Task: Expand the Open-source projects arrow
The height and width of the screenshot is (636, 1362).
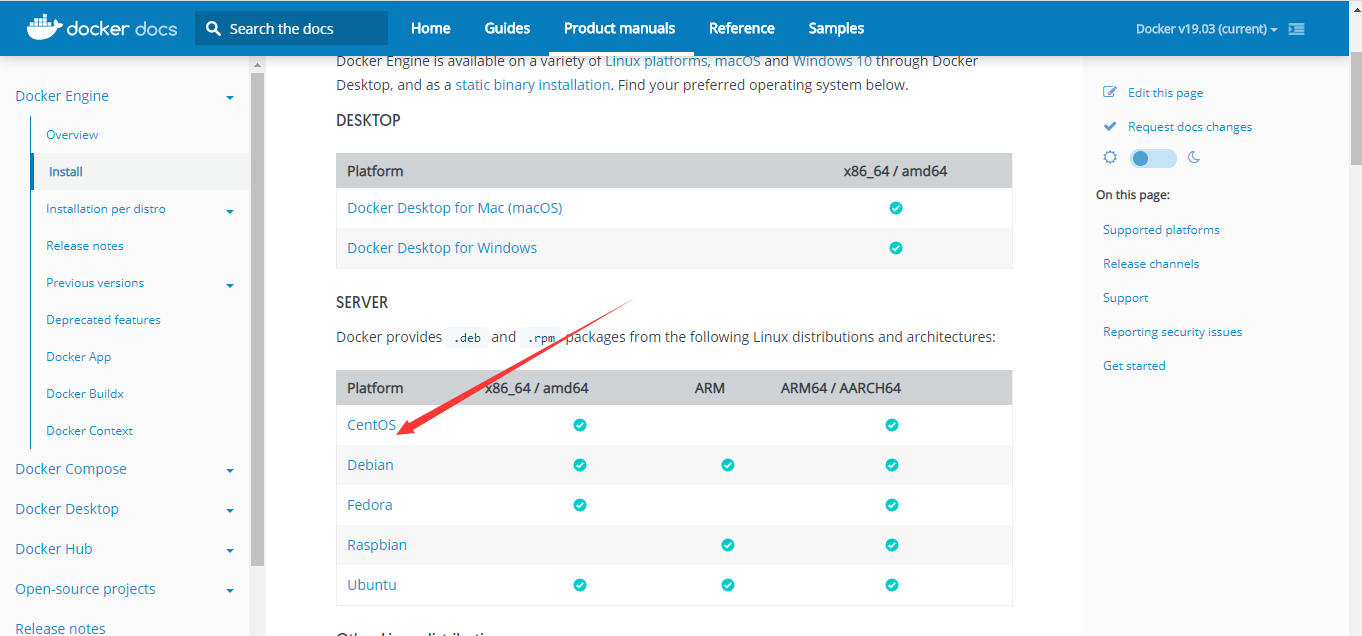Action: coord(230,591)
